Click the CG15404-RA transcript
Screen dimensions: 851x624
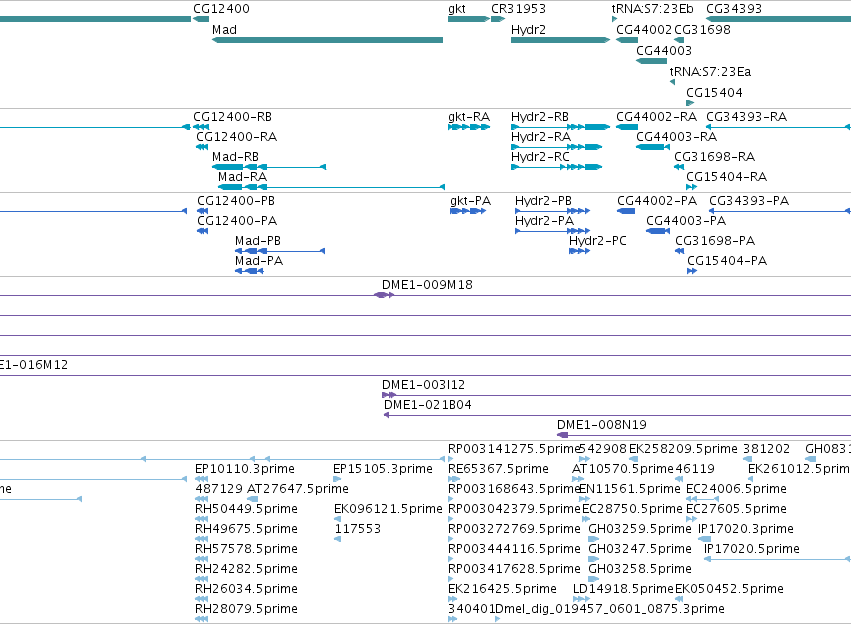click(x=727, y=177)
